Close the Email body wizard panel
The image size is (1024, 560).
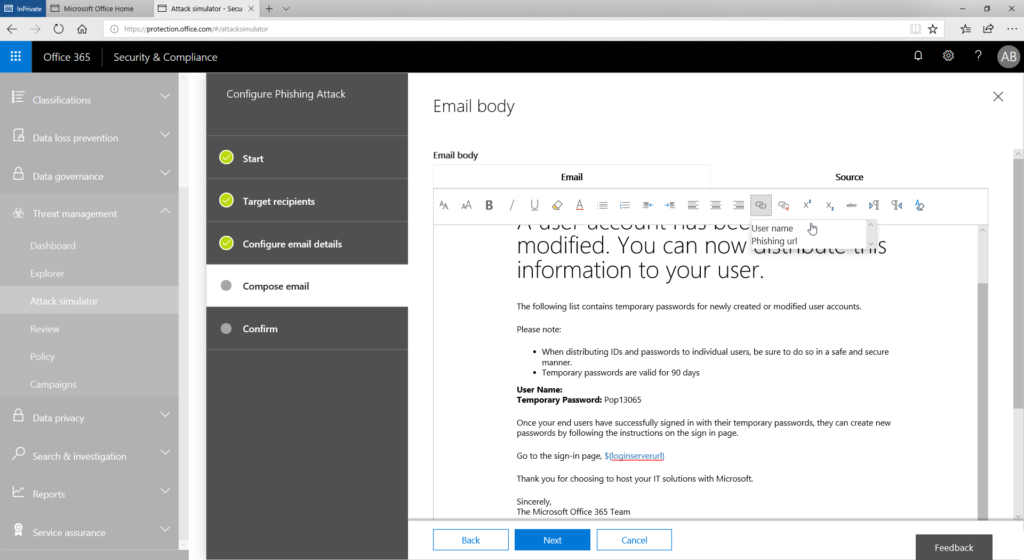998,97
